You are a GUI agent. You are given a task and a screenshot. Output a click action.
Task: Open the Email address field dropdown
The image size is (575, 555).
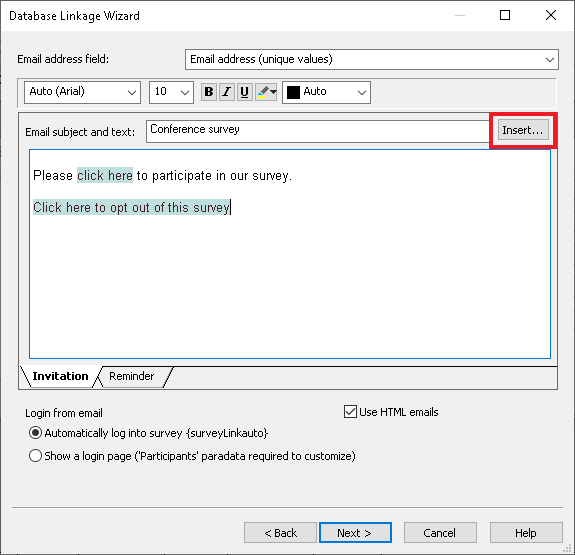click(372, 59)
